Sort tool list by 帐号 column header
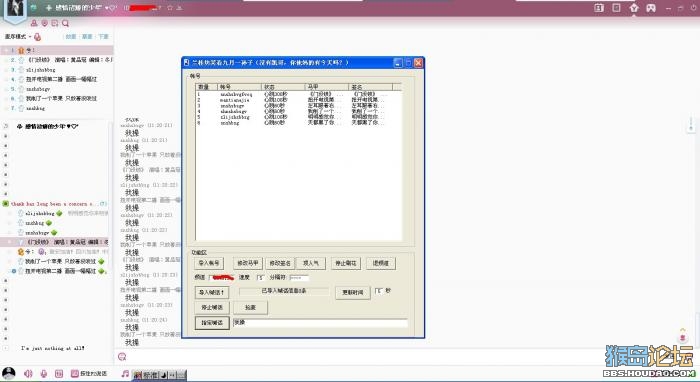 239,87
